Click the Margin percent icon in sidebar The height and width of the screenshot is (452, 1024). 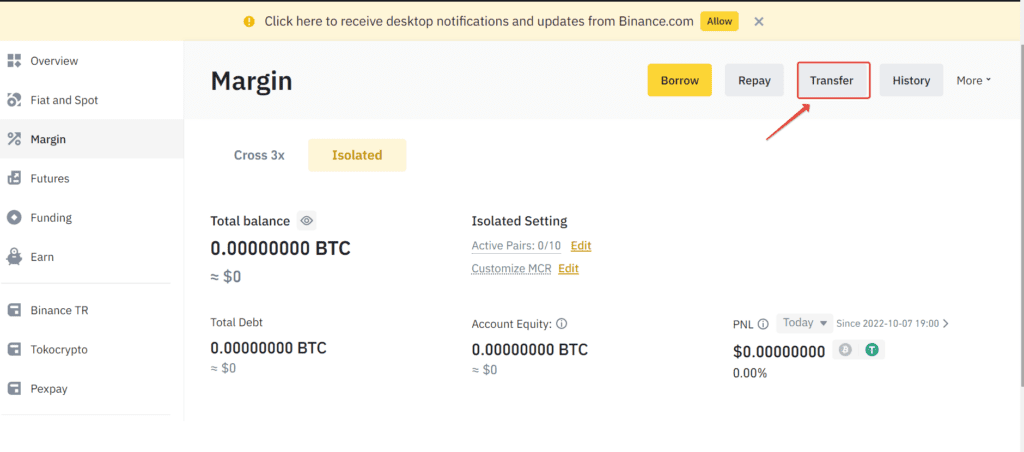pos(14,139)
